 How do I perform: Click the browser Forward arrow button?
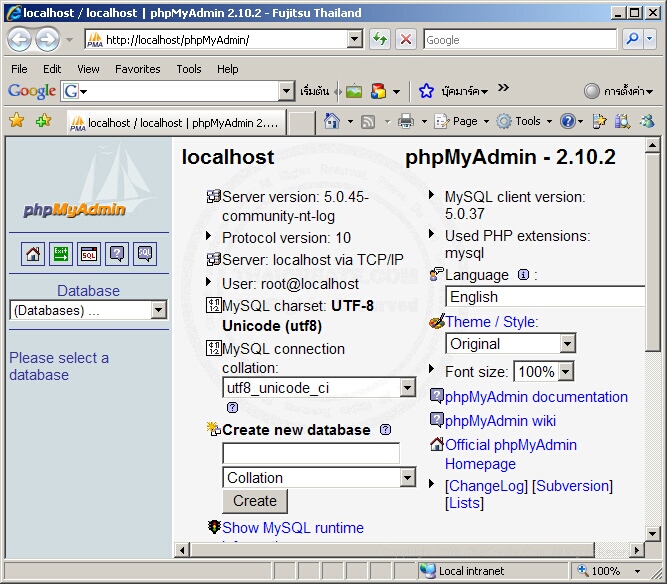pyautogui.click(x=47, y=40)
